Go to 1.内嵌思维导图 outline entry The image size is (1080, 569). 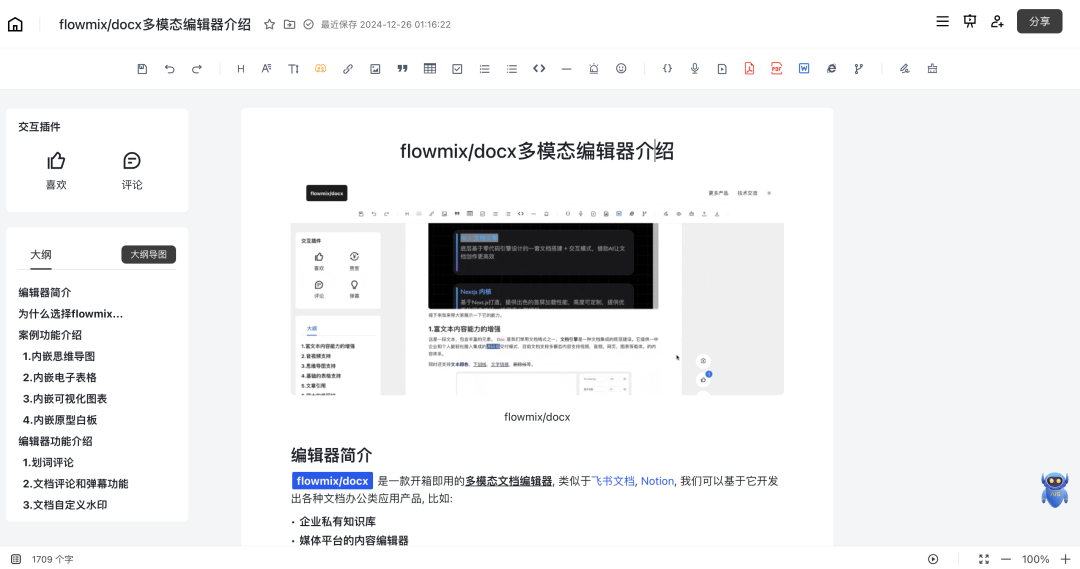(x=59, y=357)
